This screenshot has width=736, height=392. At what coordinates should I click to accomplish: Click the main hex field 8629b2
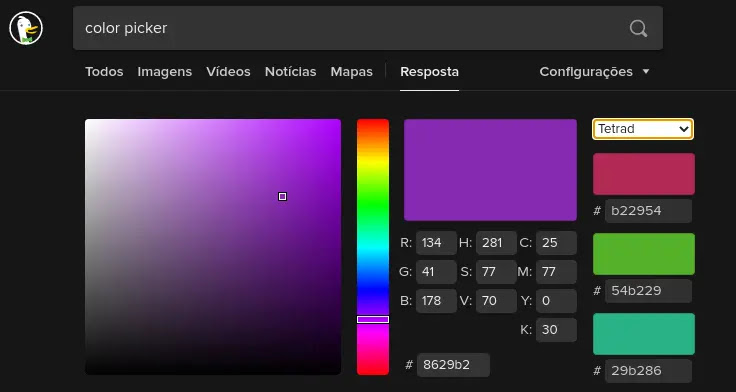[x=453, y=365]
